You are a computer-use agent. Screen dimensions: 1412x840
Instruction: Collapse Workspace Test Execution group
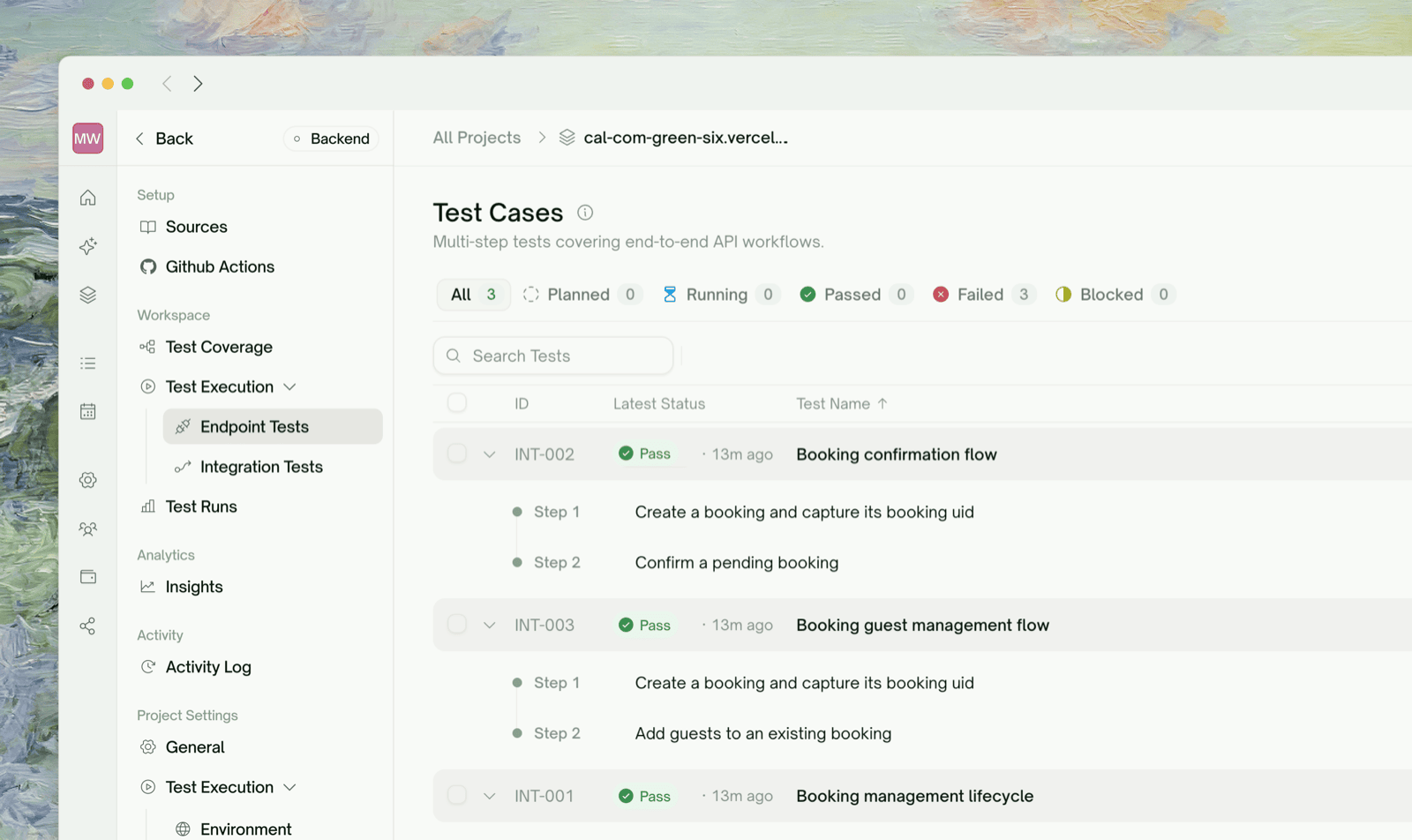[289, 386]
